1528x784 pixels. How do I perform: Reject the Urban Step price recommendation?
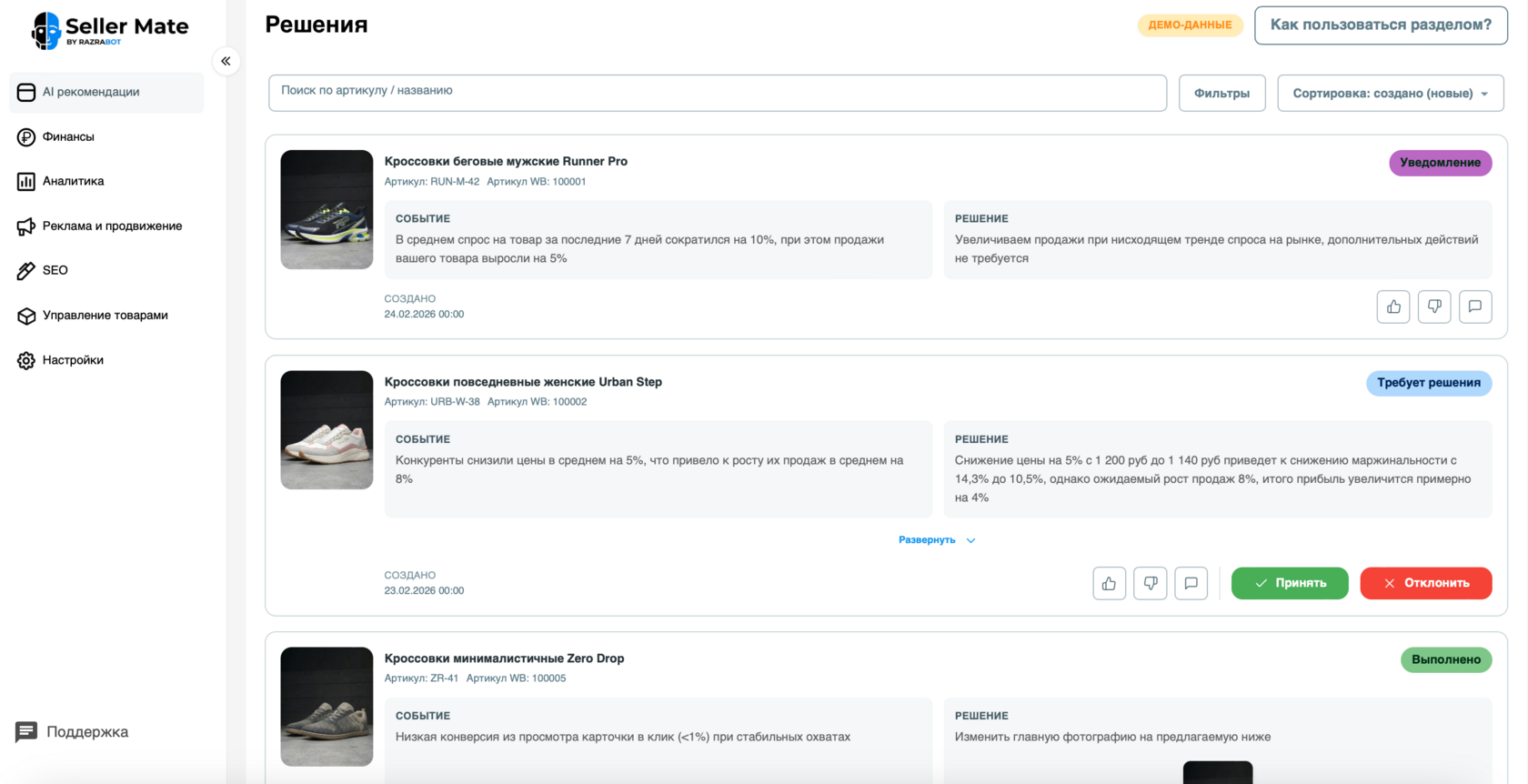tap(1425, 583)
